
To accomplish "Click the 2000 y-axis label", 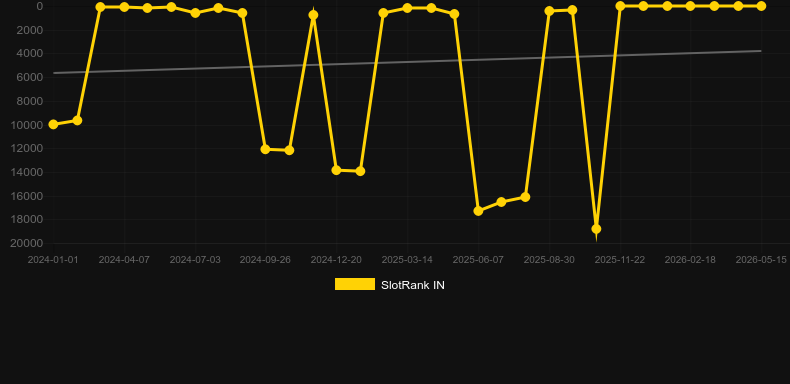I will [x=30, y=30].
